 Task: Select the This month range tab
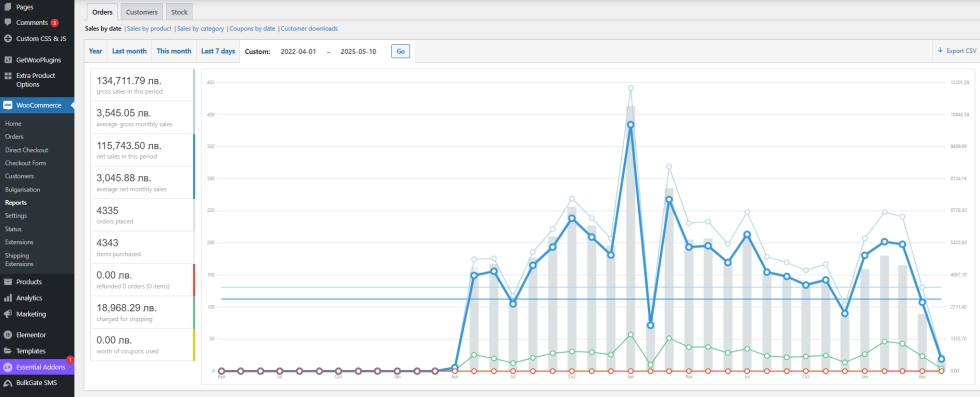(x=174, y=51)
